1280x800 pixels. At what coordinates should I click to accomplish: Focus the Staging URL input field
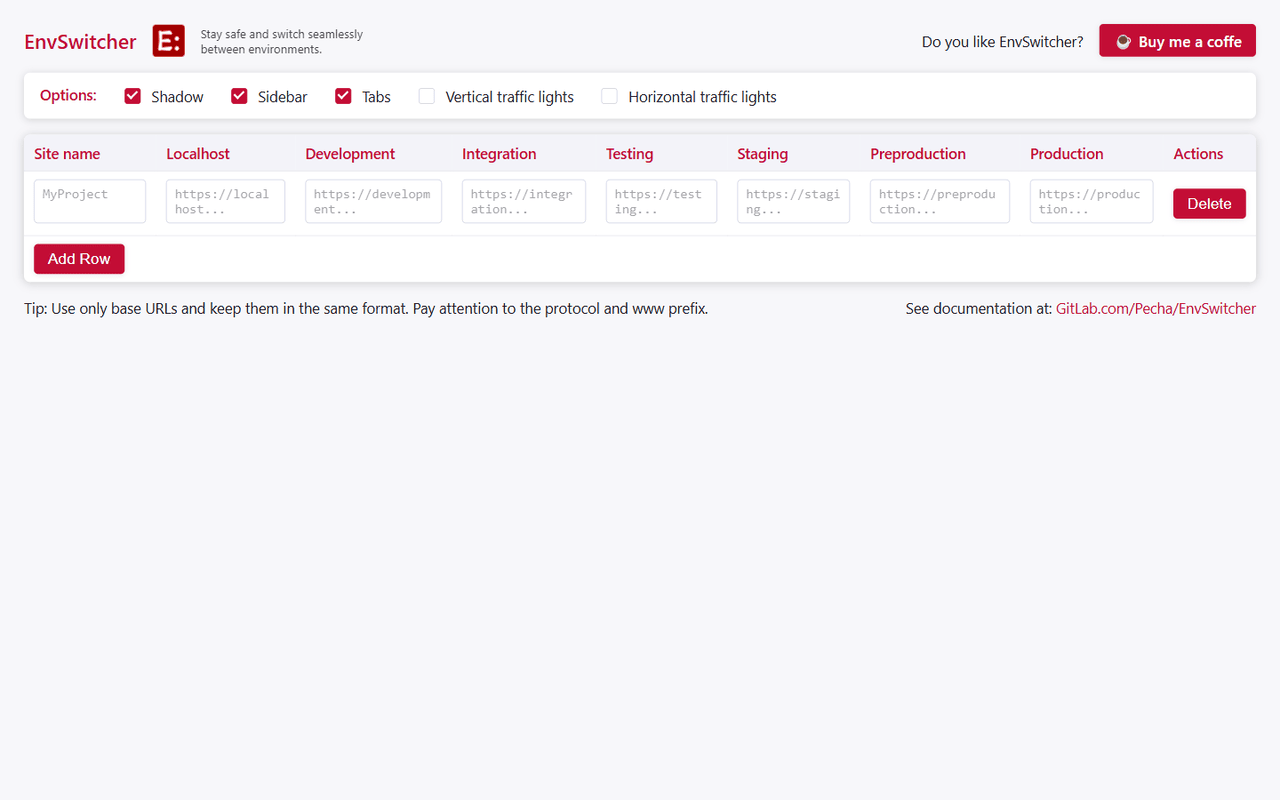793,201
